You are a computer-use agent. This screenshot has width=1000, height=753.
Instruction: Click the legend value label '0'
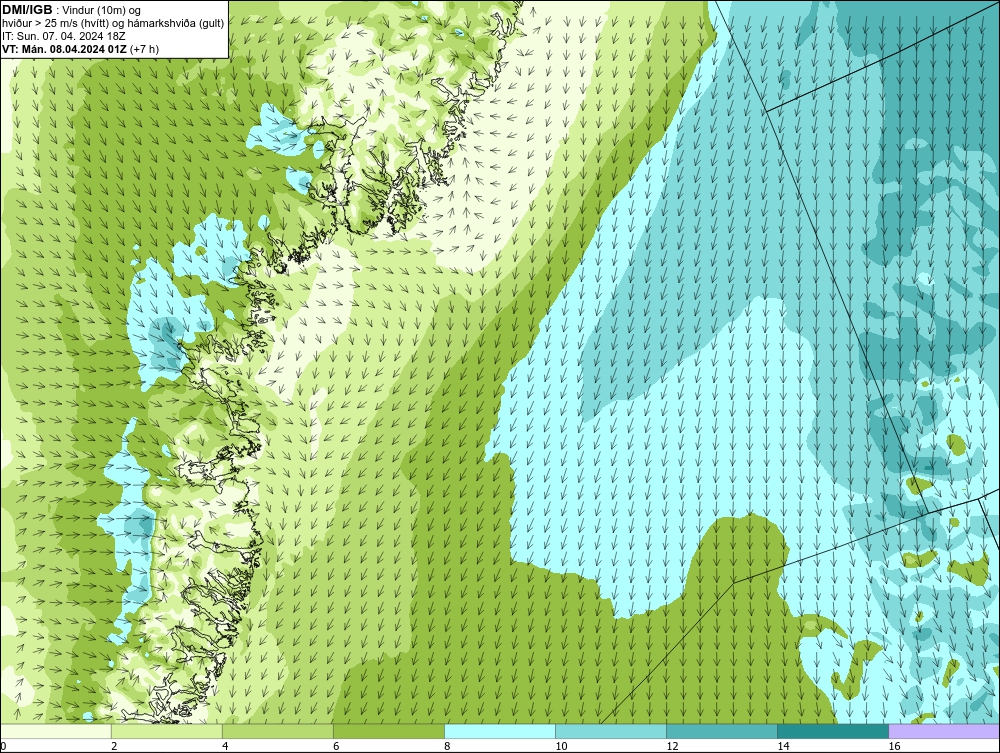coord(3,746)
